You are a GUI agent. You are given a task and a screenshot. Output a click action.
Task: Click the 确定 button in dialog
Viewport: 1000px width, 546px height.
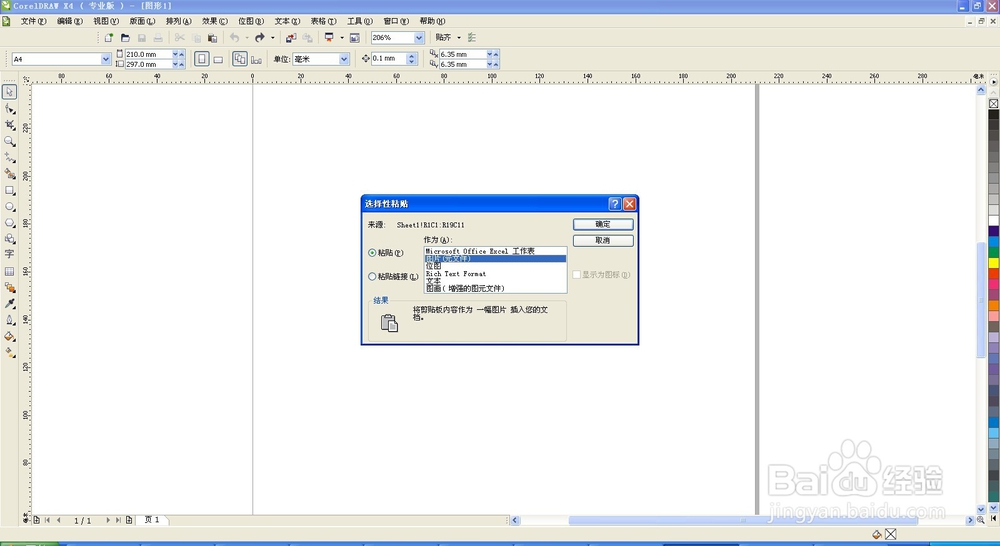(x=603, y=224)
